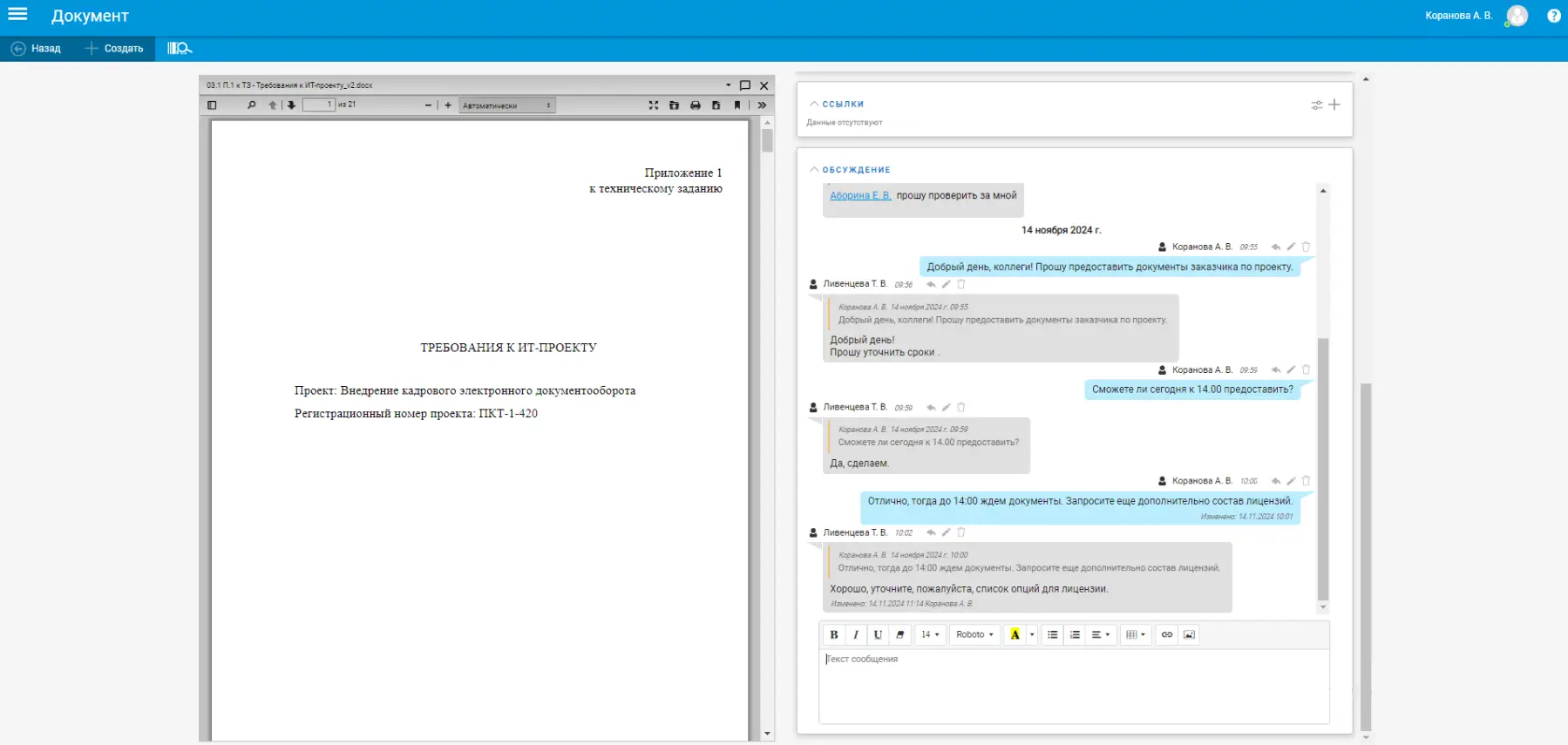The width and height of the screenshot is (1568, 745).
Task: Click the Назад button
Action: (37, 49)
